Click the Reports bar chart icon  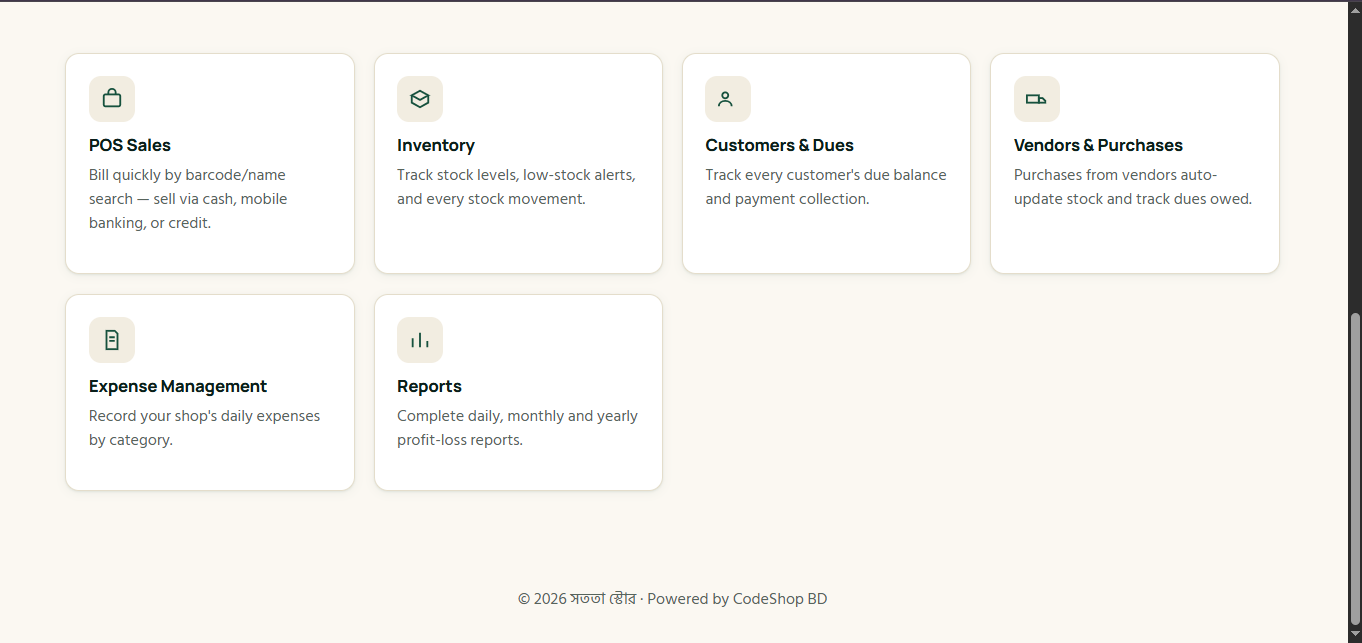coord(420,340)
